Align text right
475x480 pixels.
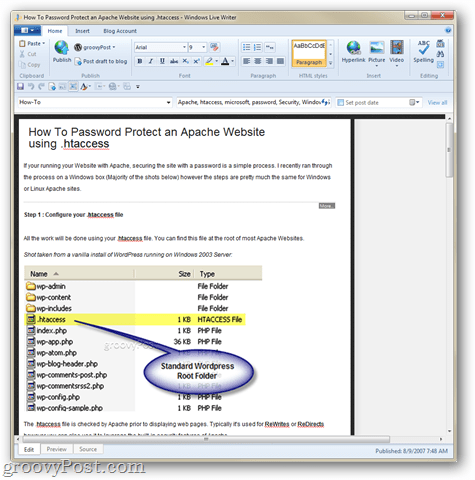(x=269, y=61)
